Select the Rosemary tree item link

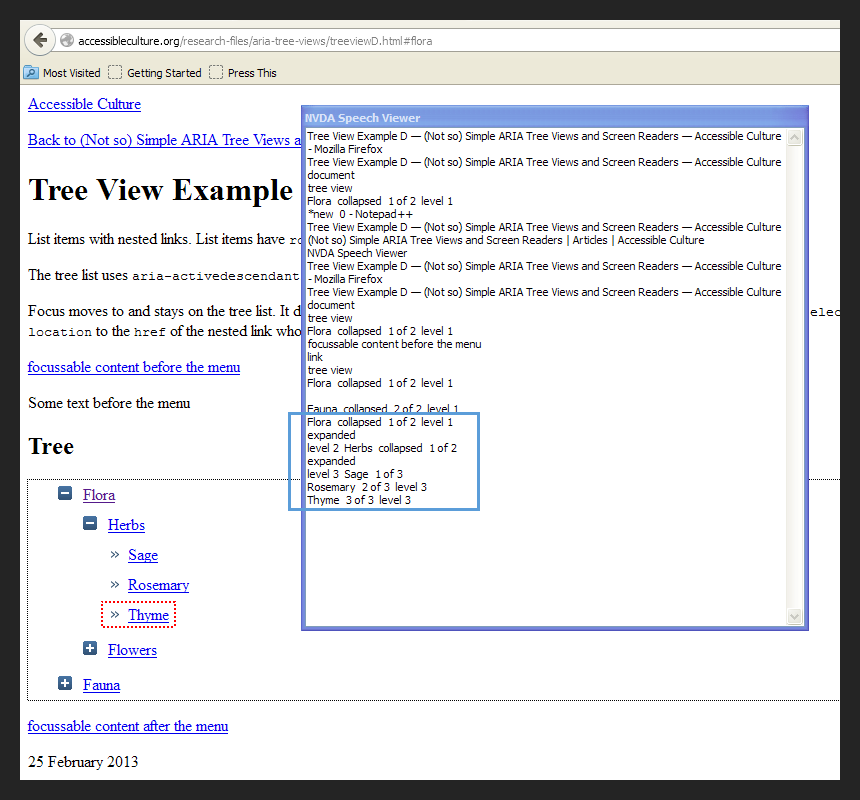[158, 585]
